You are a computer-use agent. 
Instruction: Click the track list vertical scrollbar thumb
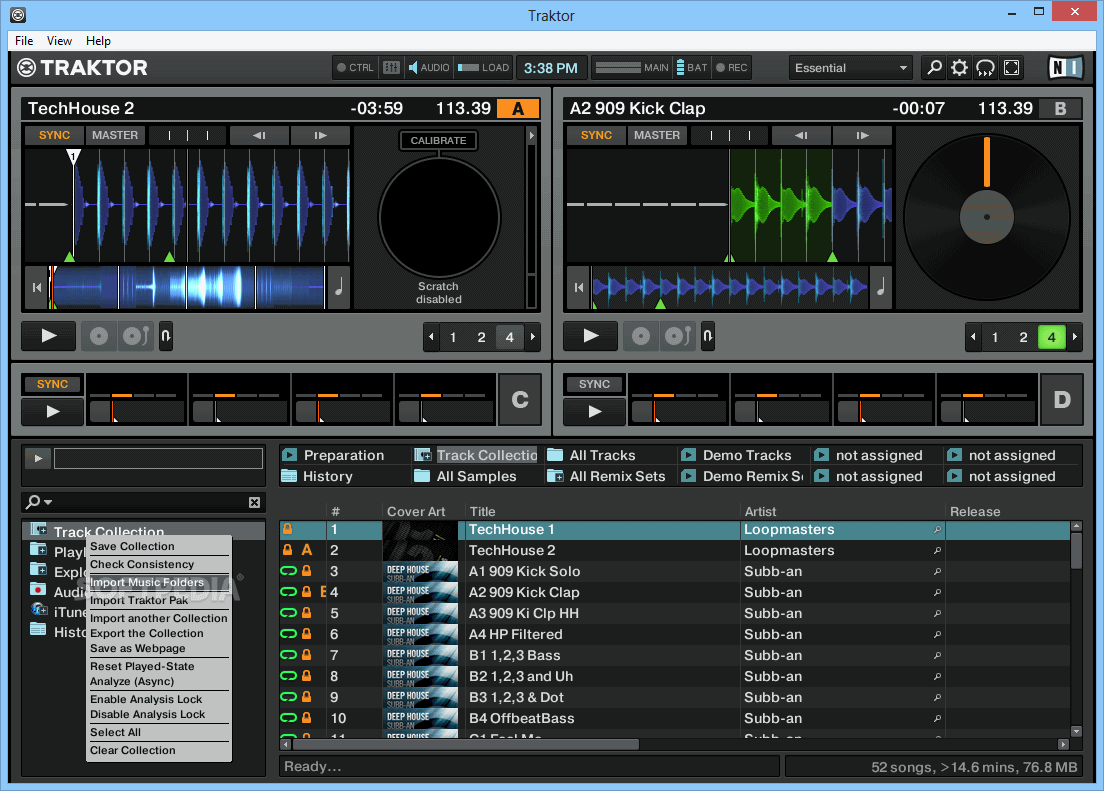click(x=1076, y=551)
